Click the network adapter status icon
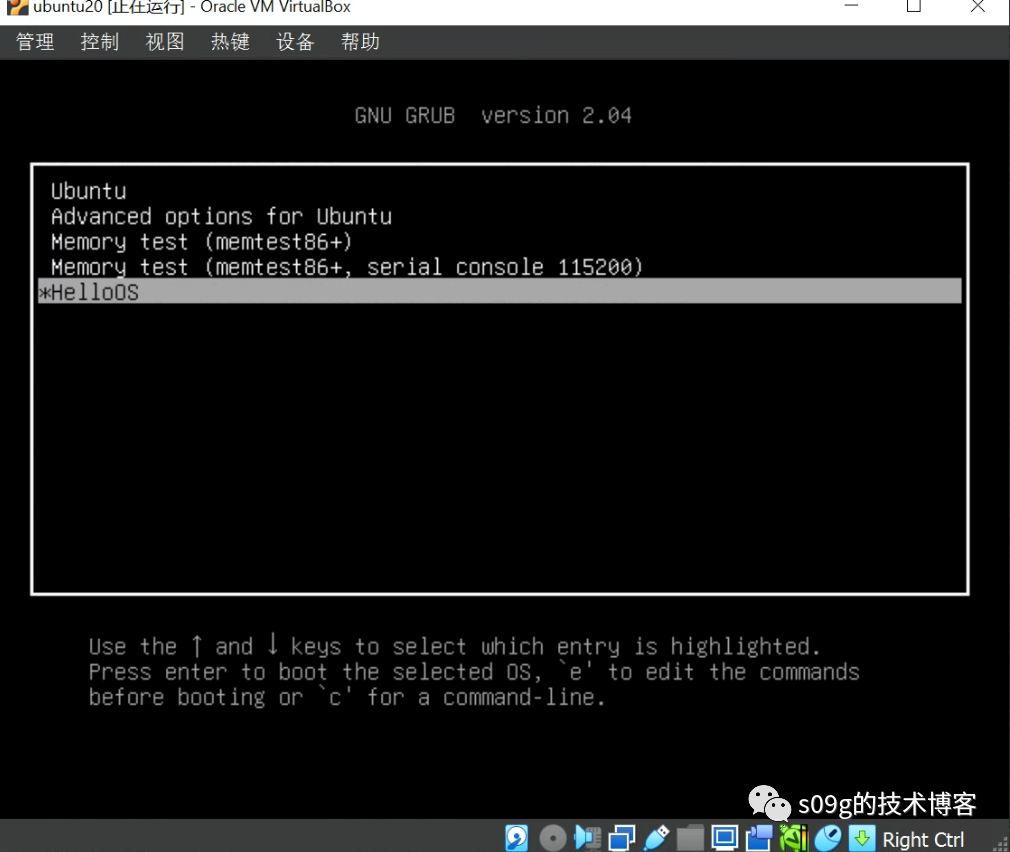The image size is (1010, 852). pyautogui.click(x=622, y=838)
